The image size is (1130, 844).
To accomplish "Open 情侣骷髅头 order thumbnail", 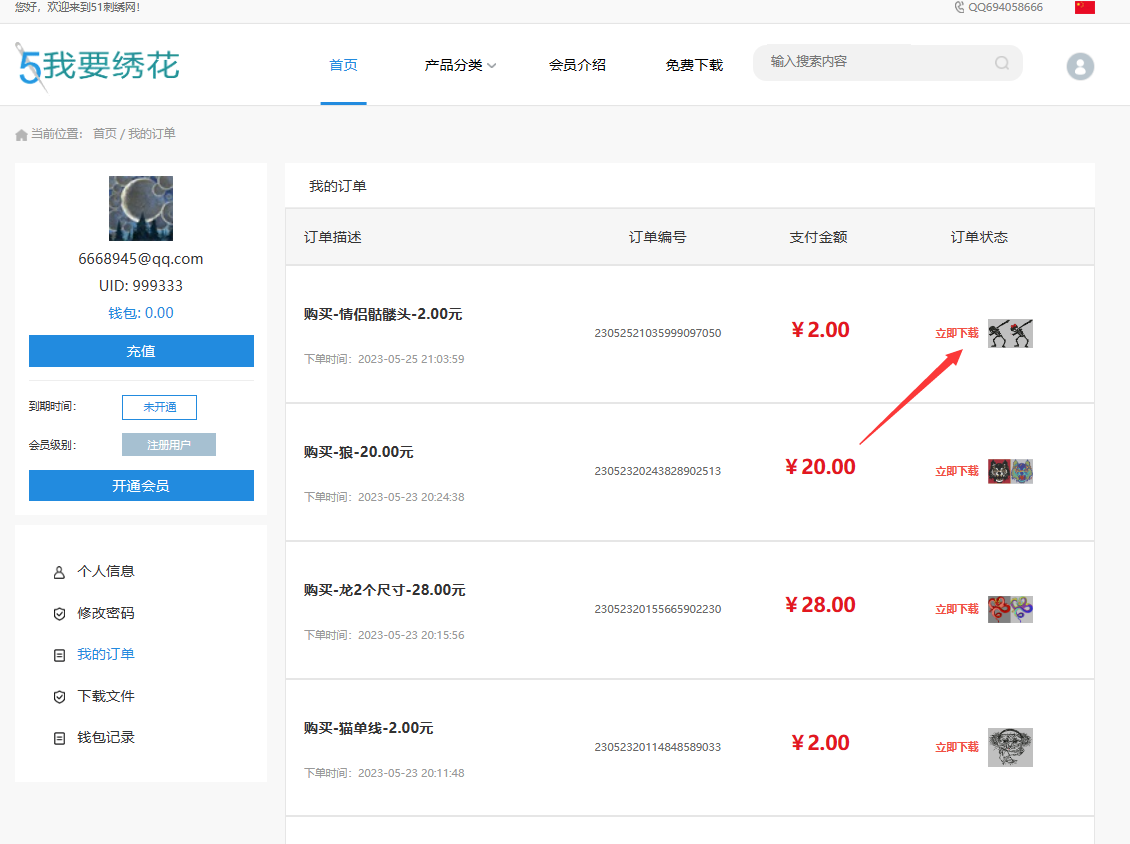I will tap(1010, 333).
